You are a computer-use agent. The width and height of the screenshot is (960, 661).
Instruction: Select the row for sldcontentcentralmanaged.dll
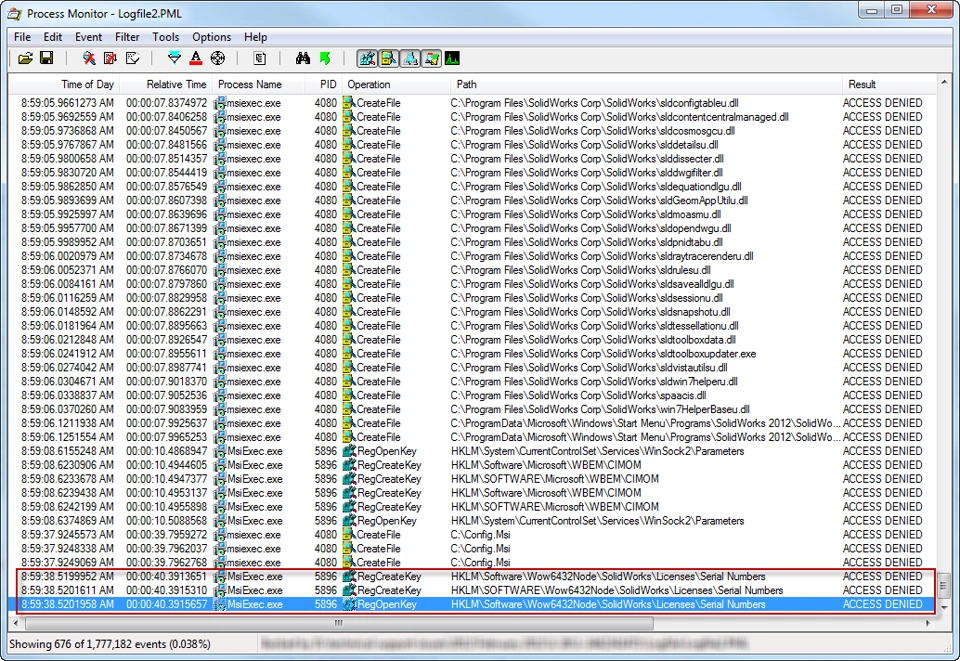coord(471,117)
